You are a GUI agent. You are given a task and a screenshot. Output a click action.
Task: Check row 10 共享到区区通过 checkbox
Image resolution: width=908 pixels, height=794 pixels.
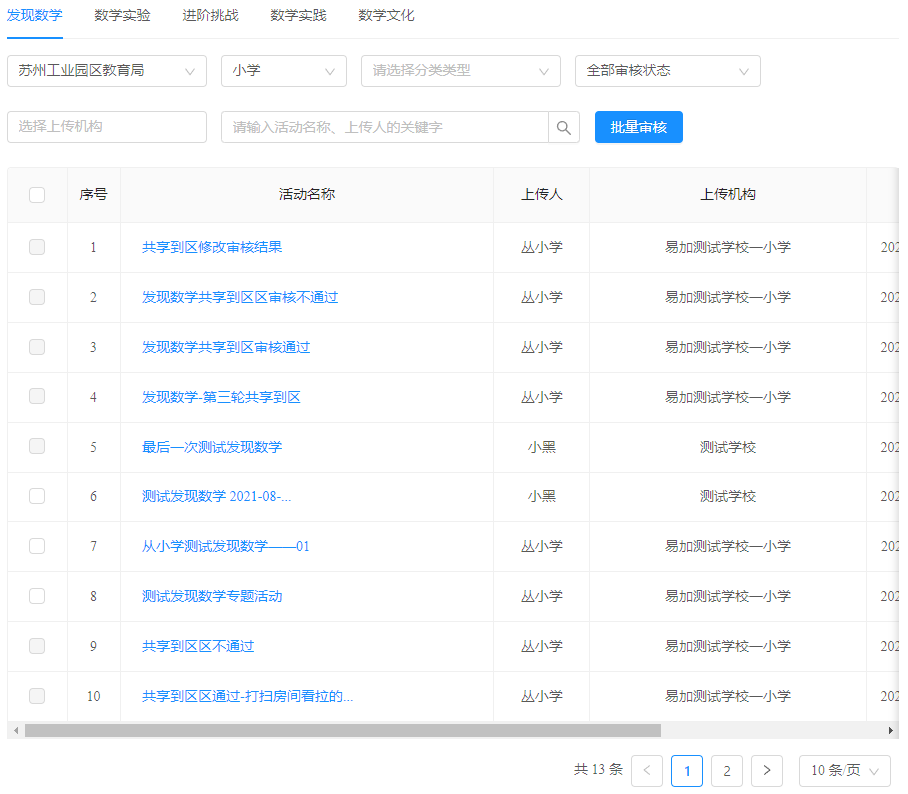click(x=37, y=695)
